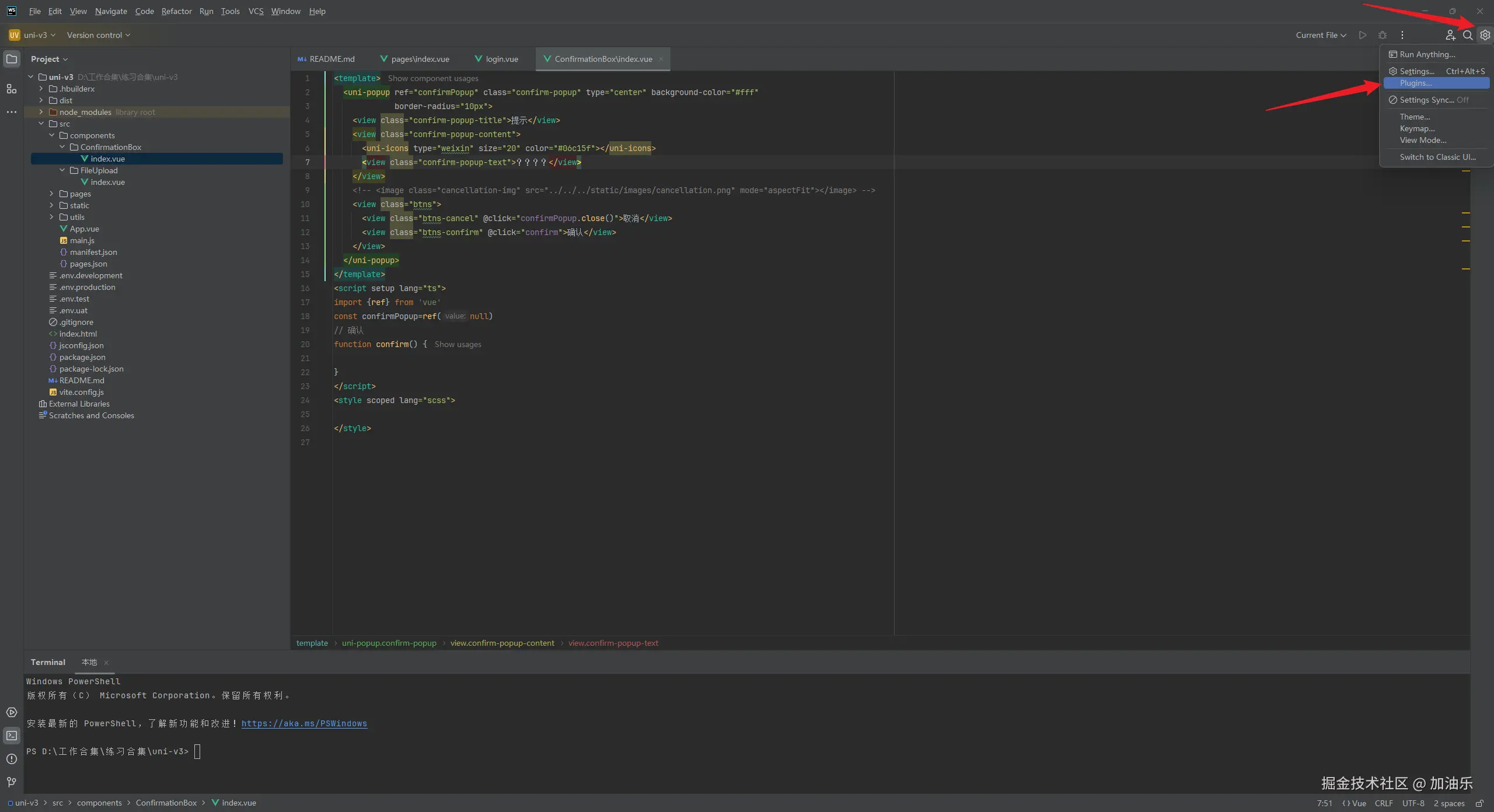1494x812 pixels.
Task: Open the Git tool window icon
Action: pos(12,782)
